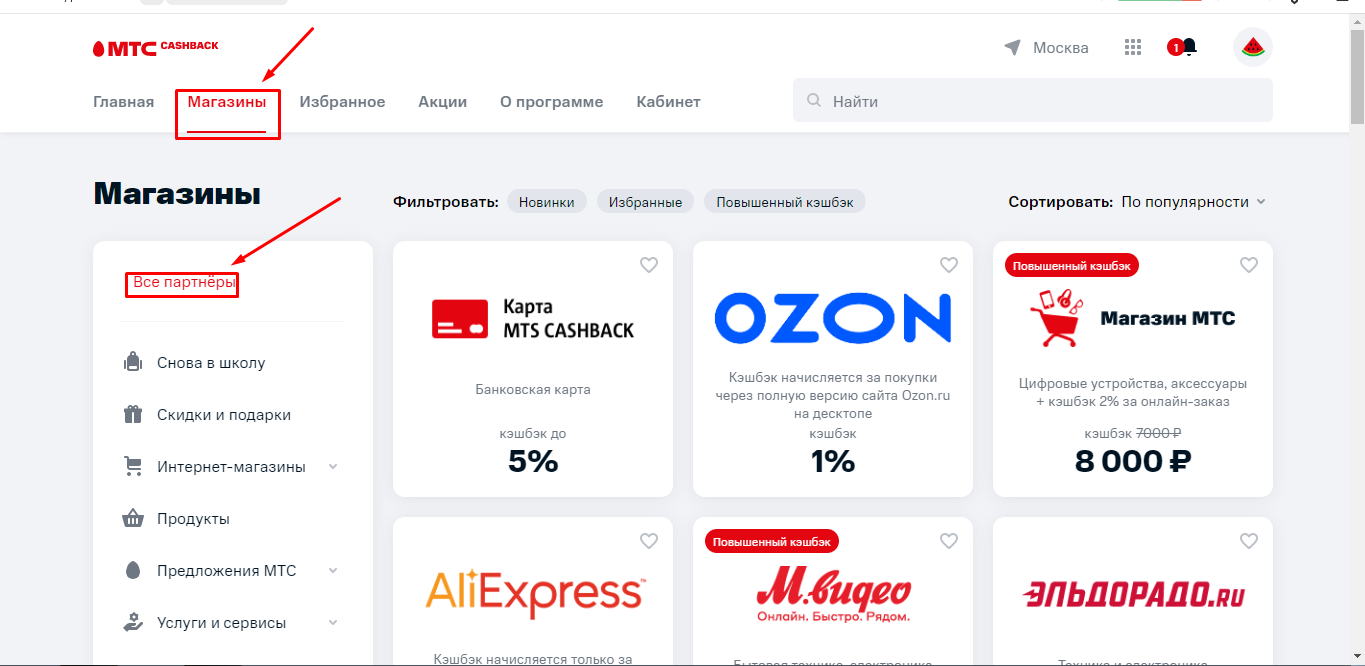Image resolution: width=1365 pixels, height=666 pixels.
Task: Open the sort dropdown По популярности
Action: tap(1193, 202)
